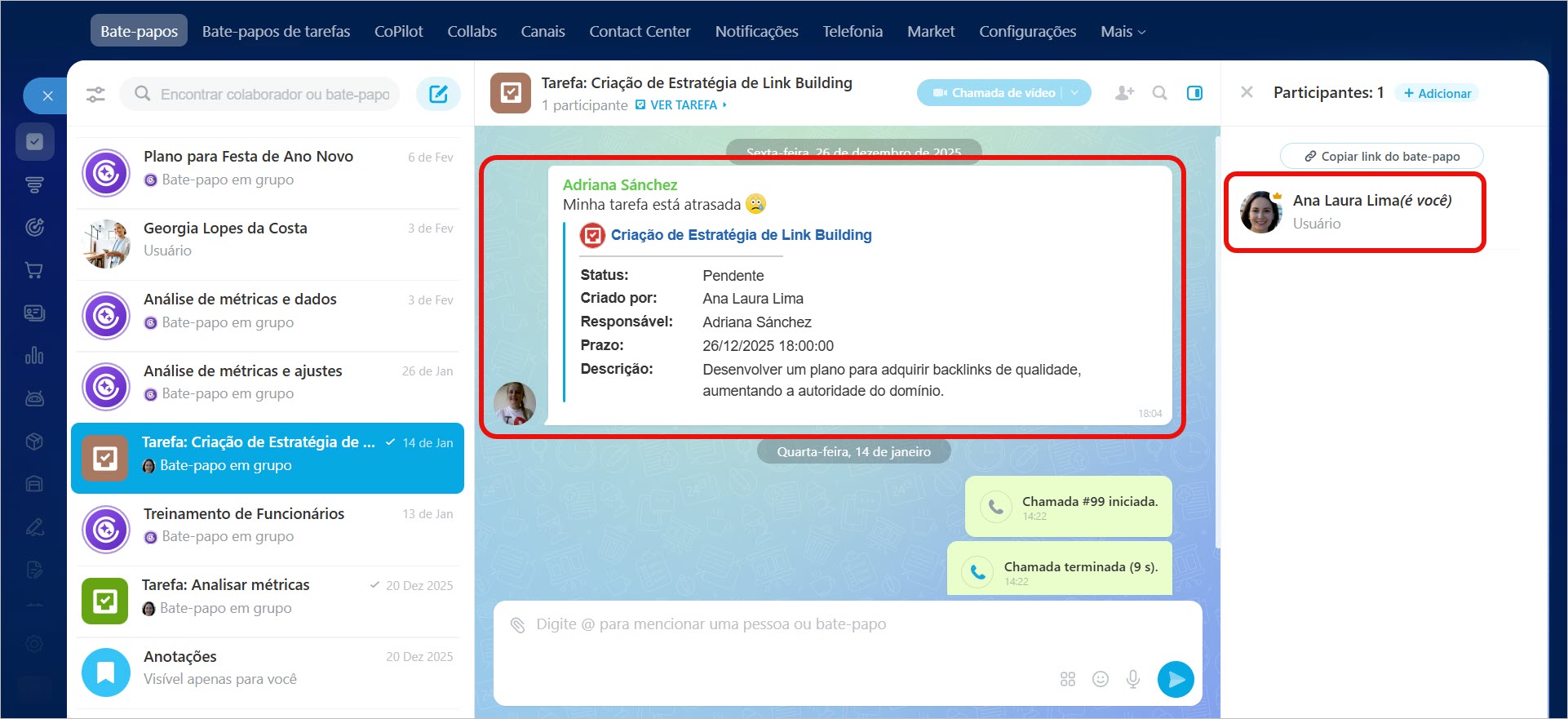Open the Contact Center tab
Screen dimensions: 1568x719
[x=640, y=32]
